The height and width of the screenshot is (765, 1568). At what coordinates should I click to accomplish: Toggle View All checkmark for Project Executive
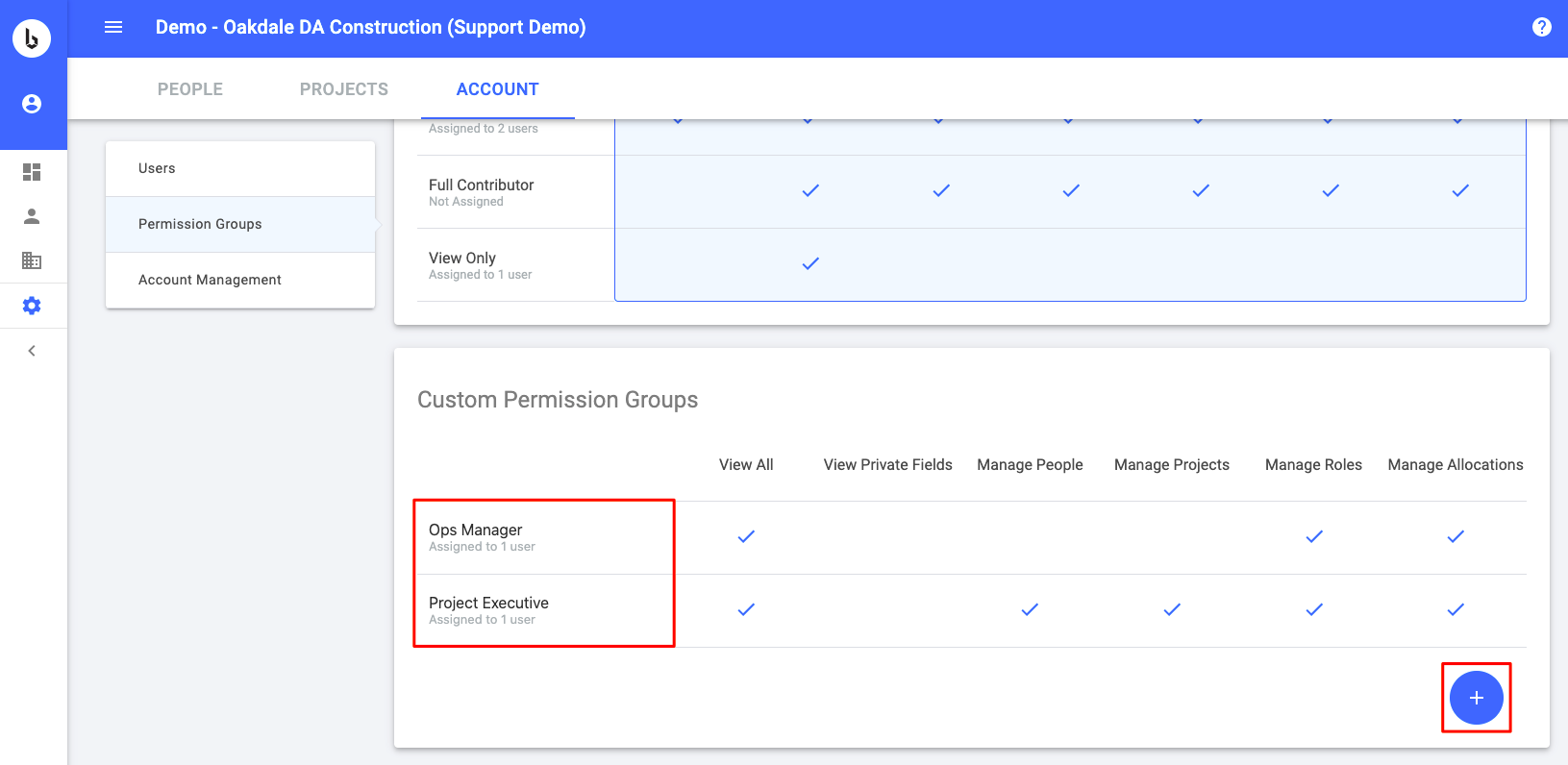click(x=746, y=609)
